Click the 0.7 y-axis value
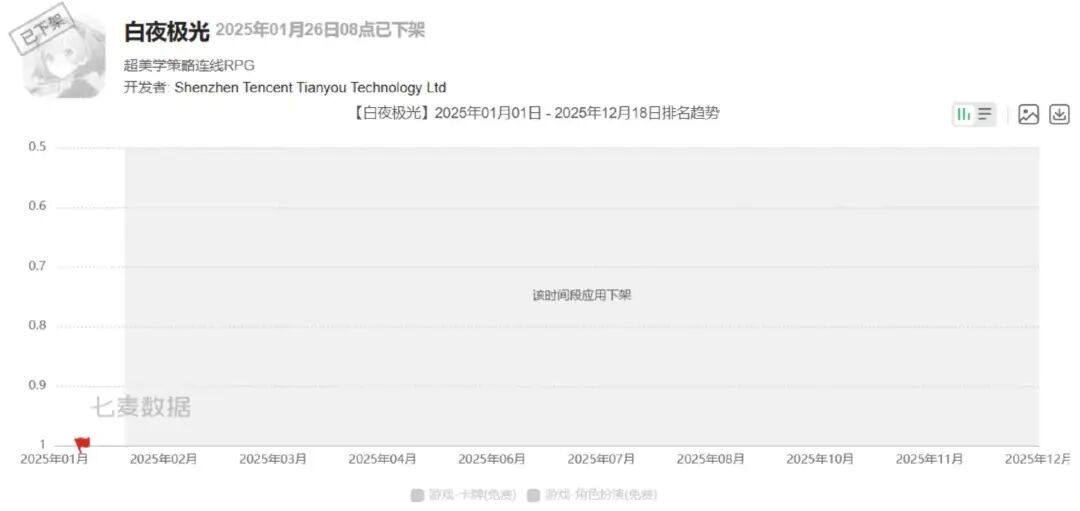The image size is (1080, 511). coord(37,266)
